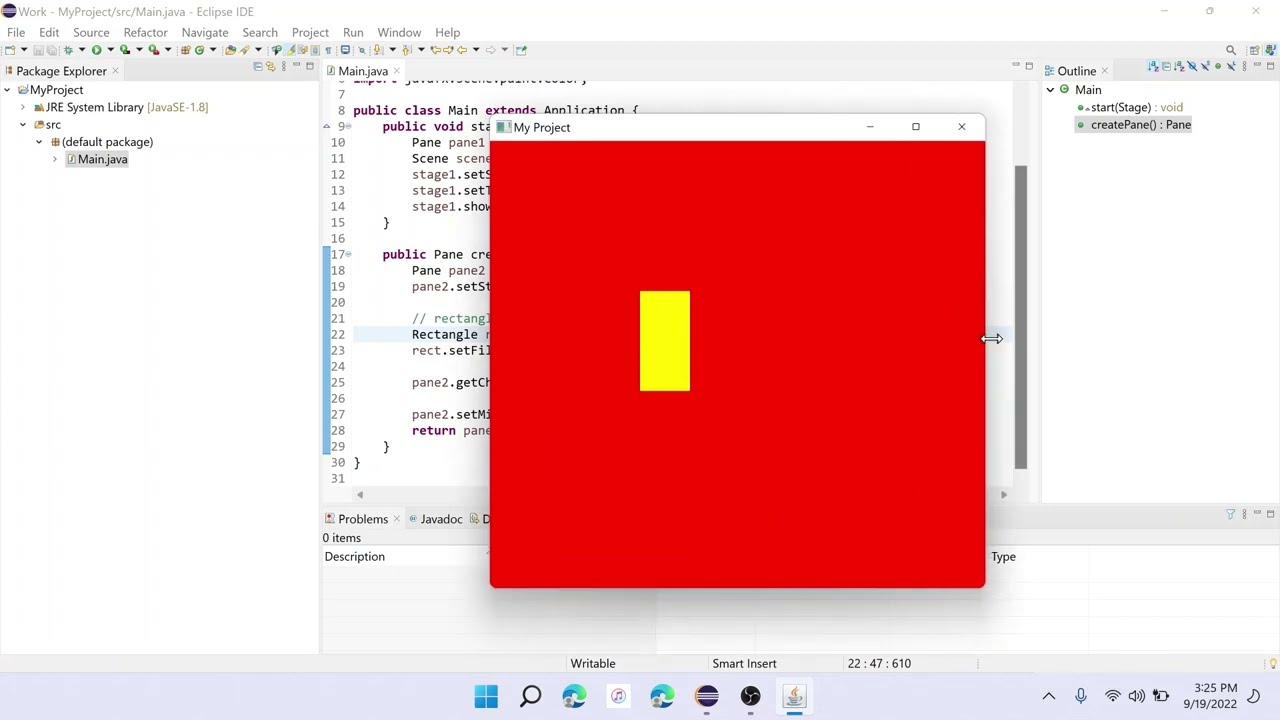Image resolution: width=1280 pixels, height=720 pixels.
Task: Toggle Show Whitespace Characters toolbar button
Action: (328, 49)
